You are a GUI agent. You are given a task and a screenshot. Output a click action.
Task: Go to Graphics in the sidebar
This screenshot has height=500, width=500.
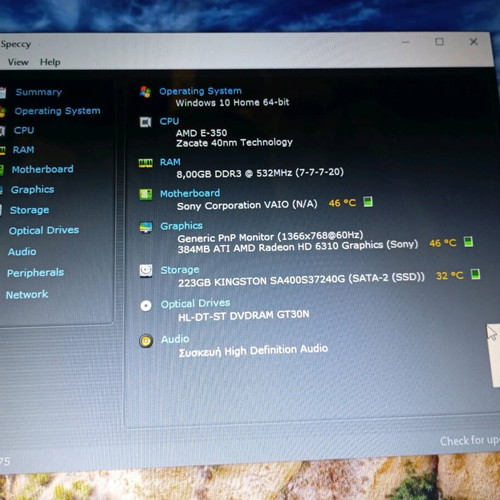(x=32, y=190)
